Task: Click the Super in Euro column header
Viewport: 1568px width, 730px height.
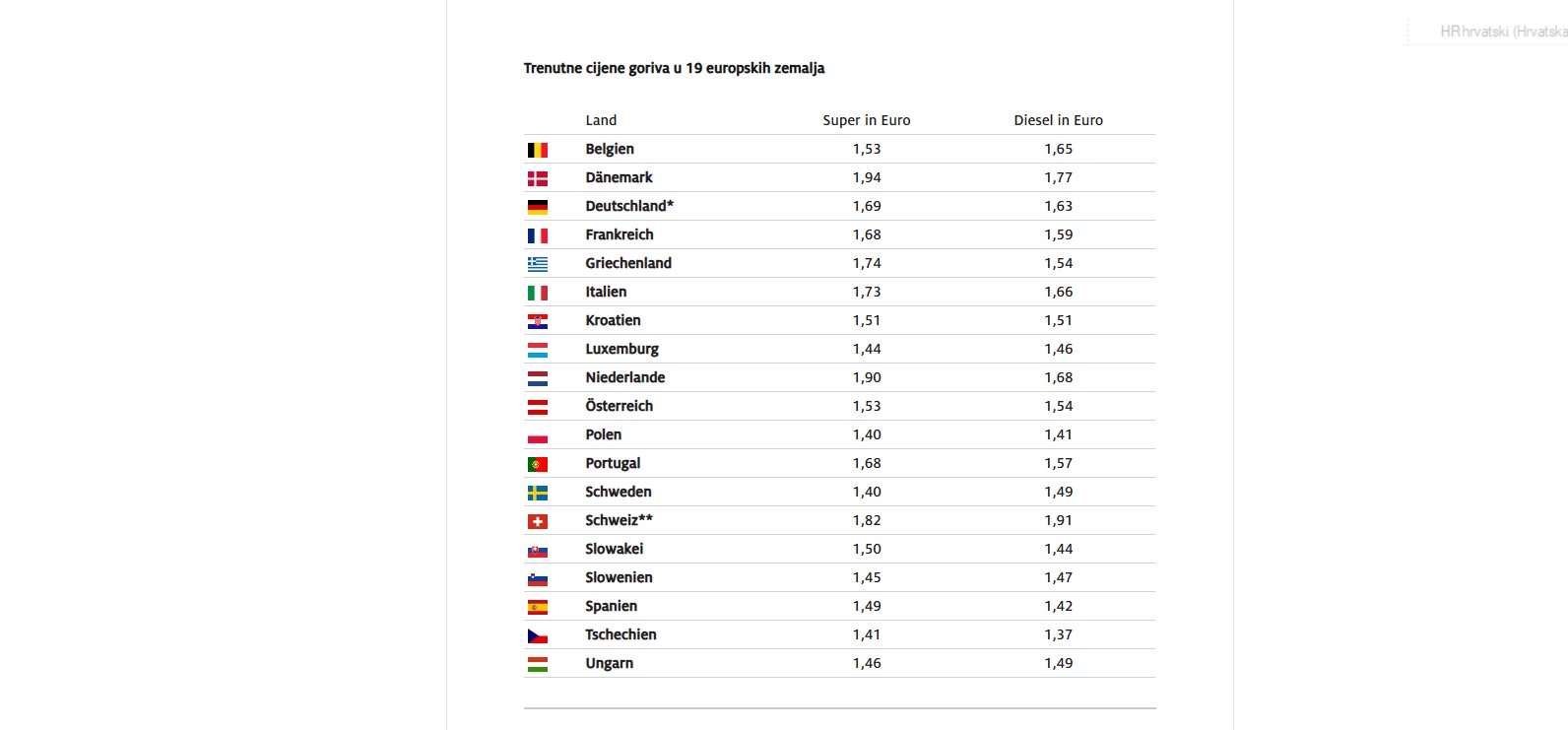Action: click(867, 120)
